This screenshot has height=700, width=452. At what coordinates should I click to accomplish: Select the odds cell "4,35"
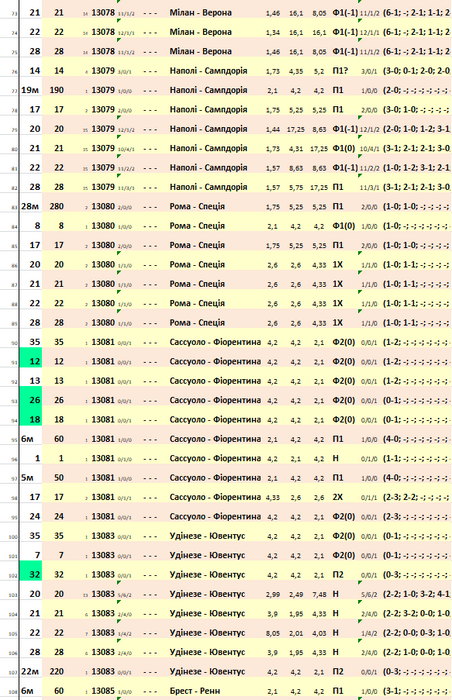pyautogui.click(x=296, y=71)
